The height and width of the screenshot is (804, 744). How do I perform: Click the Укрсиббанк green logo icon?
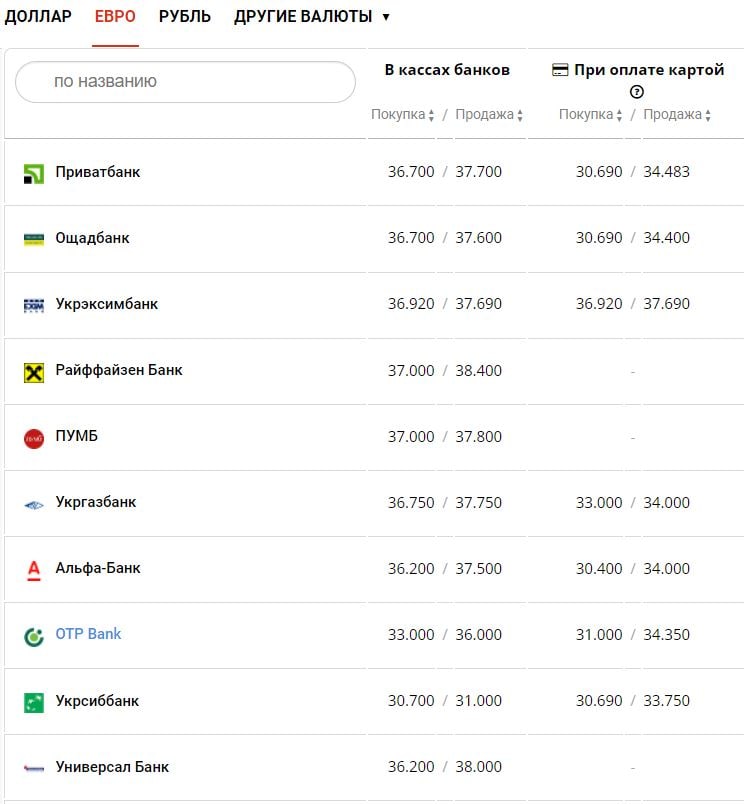(34, 702)
